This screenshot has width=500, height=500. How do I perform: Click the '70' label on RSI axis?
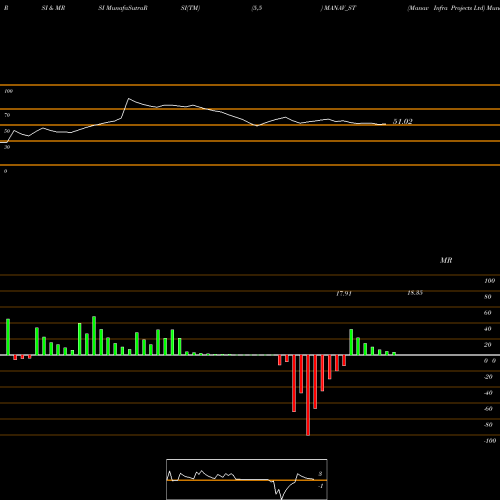(7, 115)
